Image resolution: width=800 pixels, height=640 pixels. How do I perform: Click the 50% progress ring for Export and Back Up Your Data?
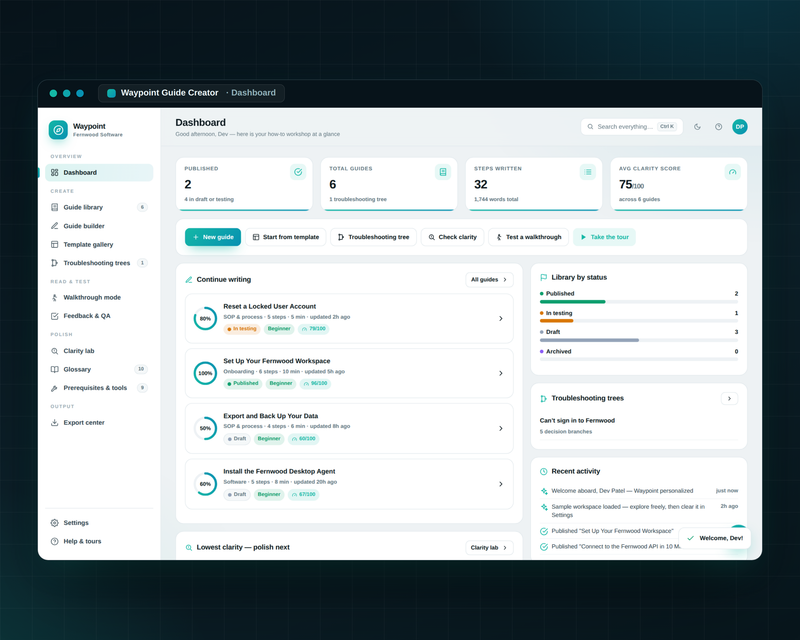[x=205, y=428]
